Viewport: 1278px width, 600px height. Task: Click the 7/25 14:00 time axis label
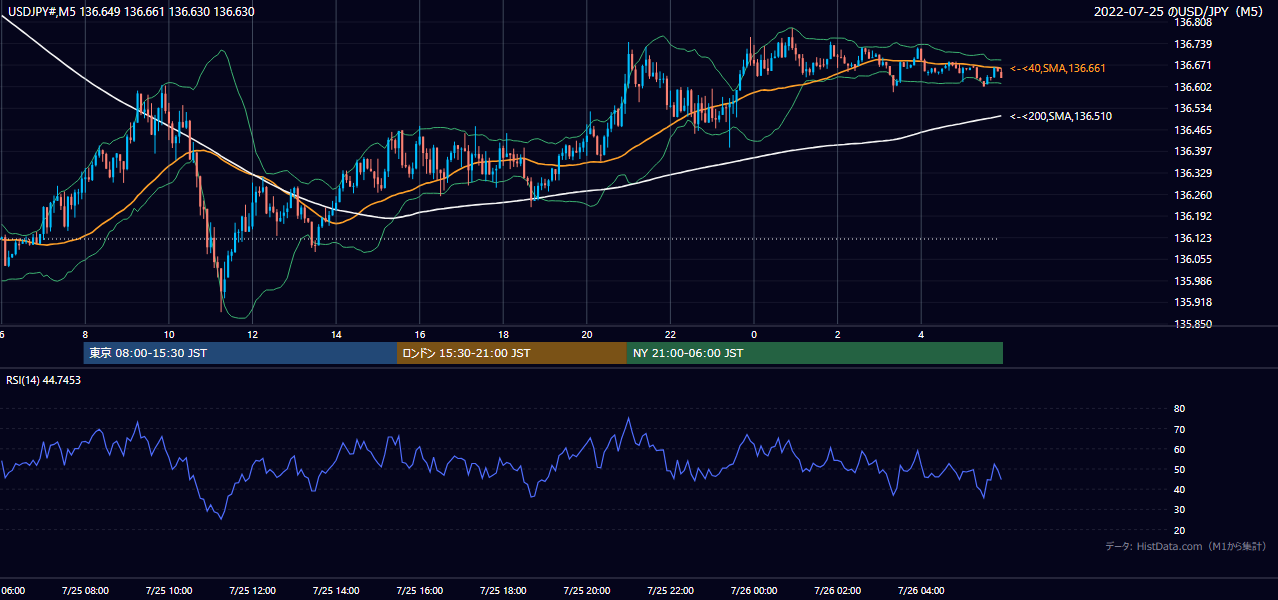point(336,591)
